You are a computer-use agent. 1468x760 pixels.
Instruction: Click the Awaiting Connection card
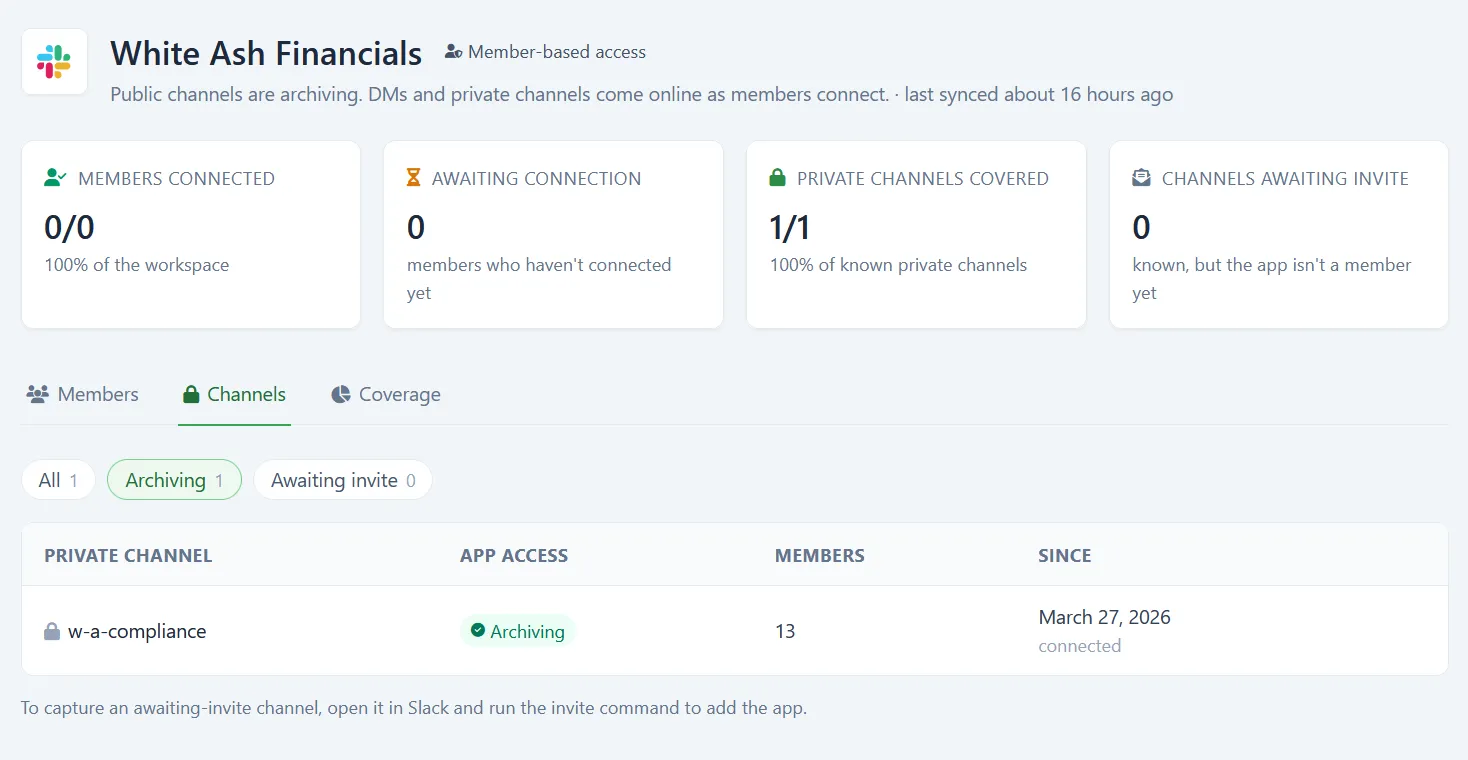coord(553,234)
